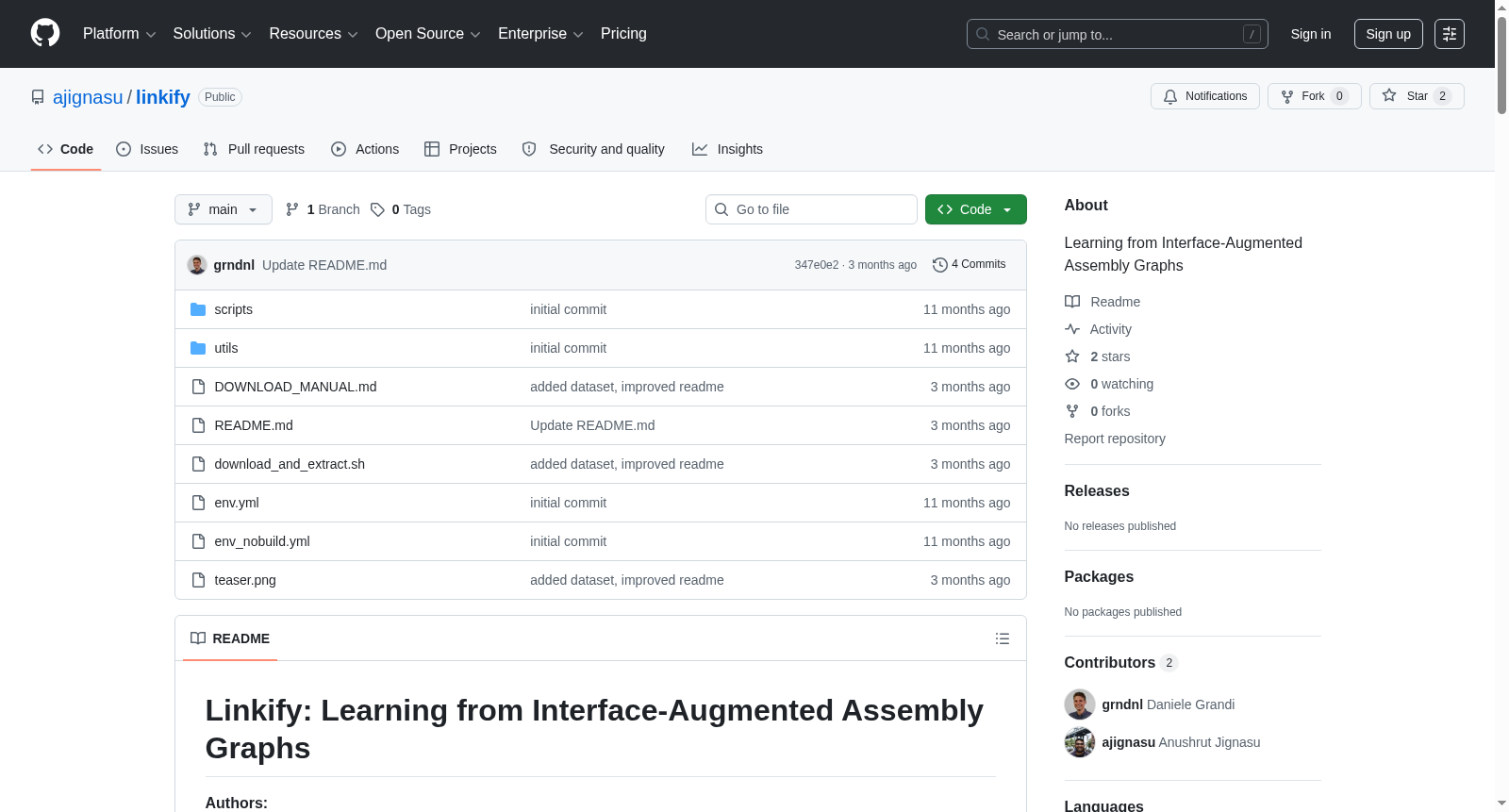This screenshot has height=812, width=1509.
Task: Open the global navigation menu icon
Action: 1450,34
